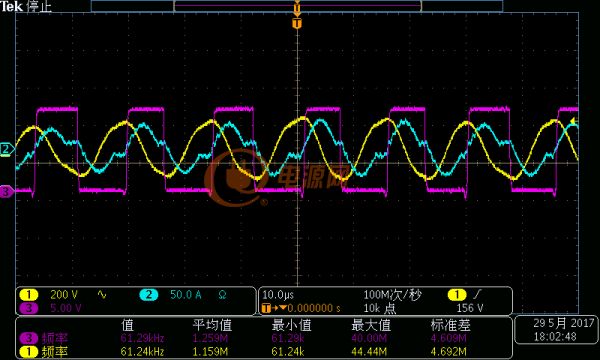600x360 pixels.
Task: Select channel 2 ground reference marker
Action: [7, 149]
